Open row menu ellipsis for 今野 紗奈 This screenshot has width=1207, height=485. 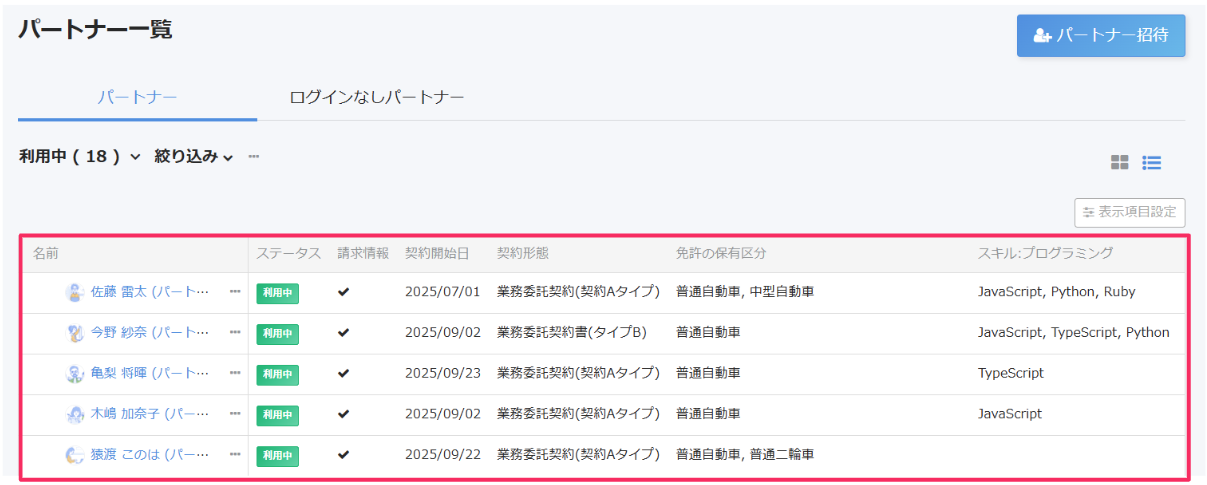coord(235,332)
